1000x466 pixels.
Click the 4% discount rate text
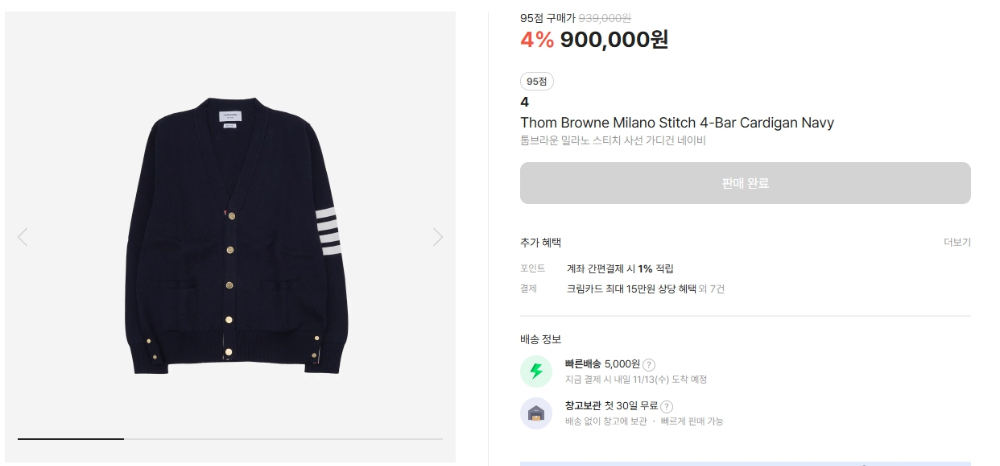tap(537, 40)
